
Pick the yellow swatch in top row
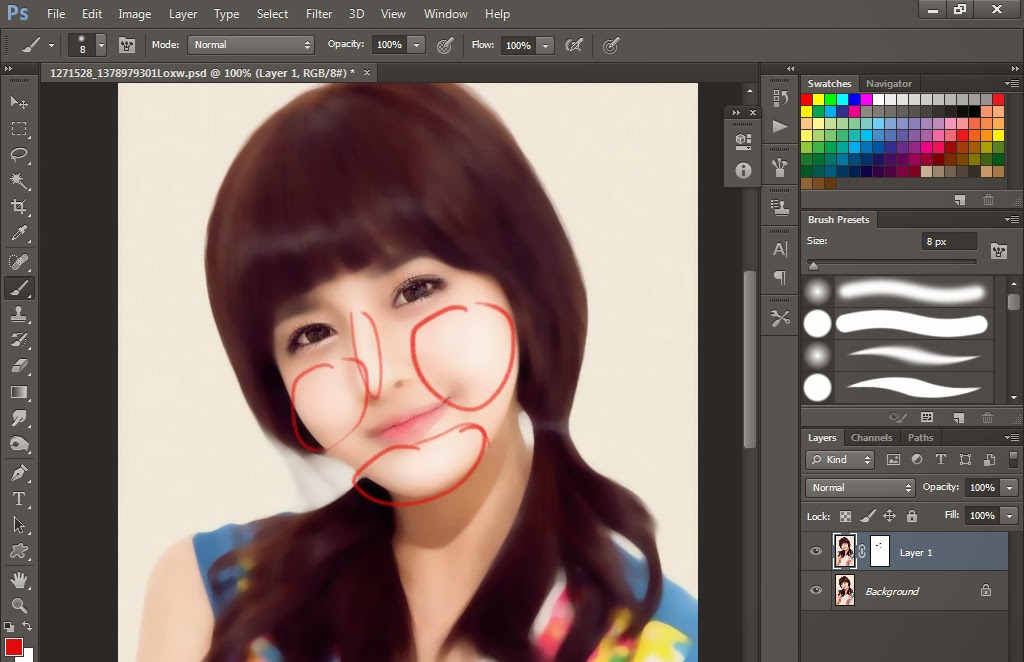point(818,99)
